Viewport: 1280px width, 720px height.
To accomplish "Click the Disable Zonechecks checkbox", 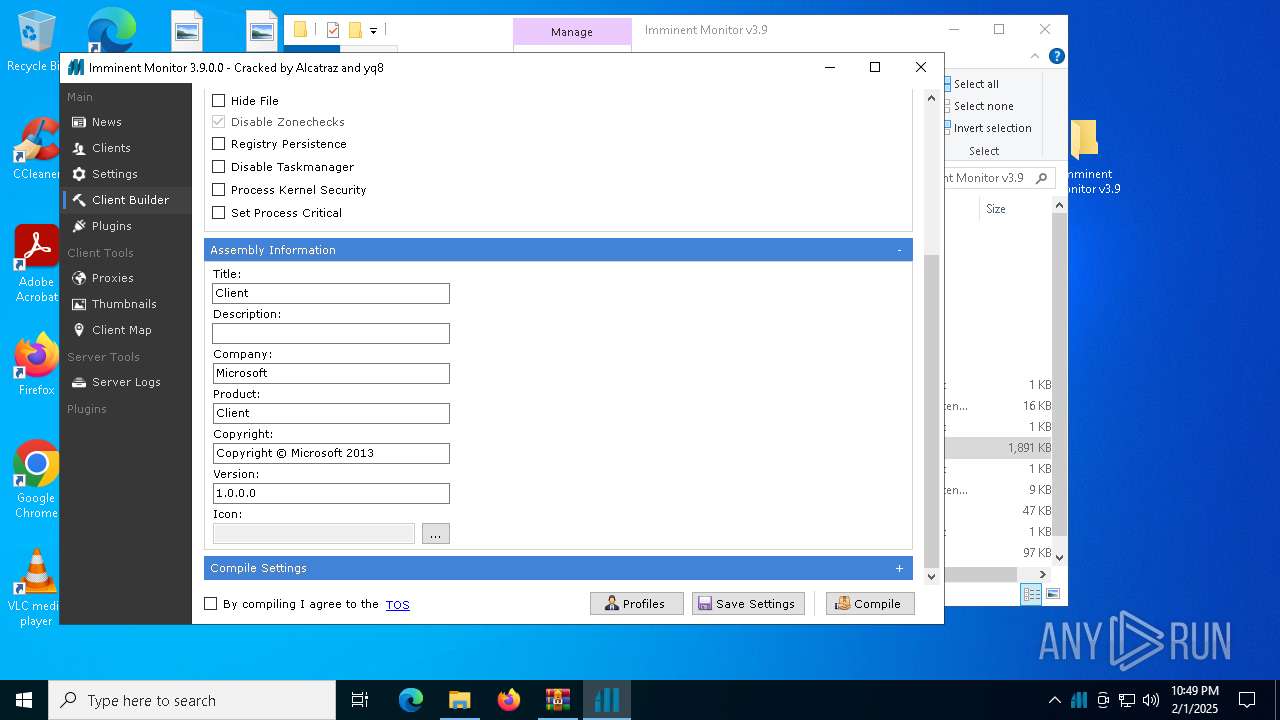I will point(219,122).
